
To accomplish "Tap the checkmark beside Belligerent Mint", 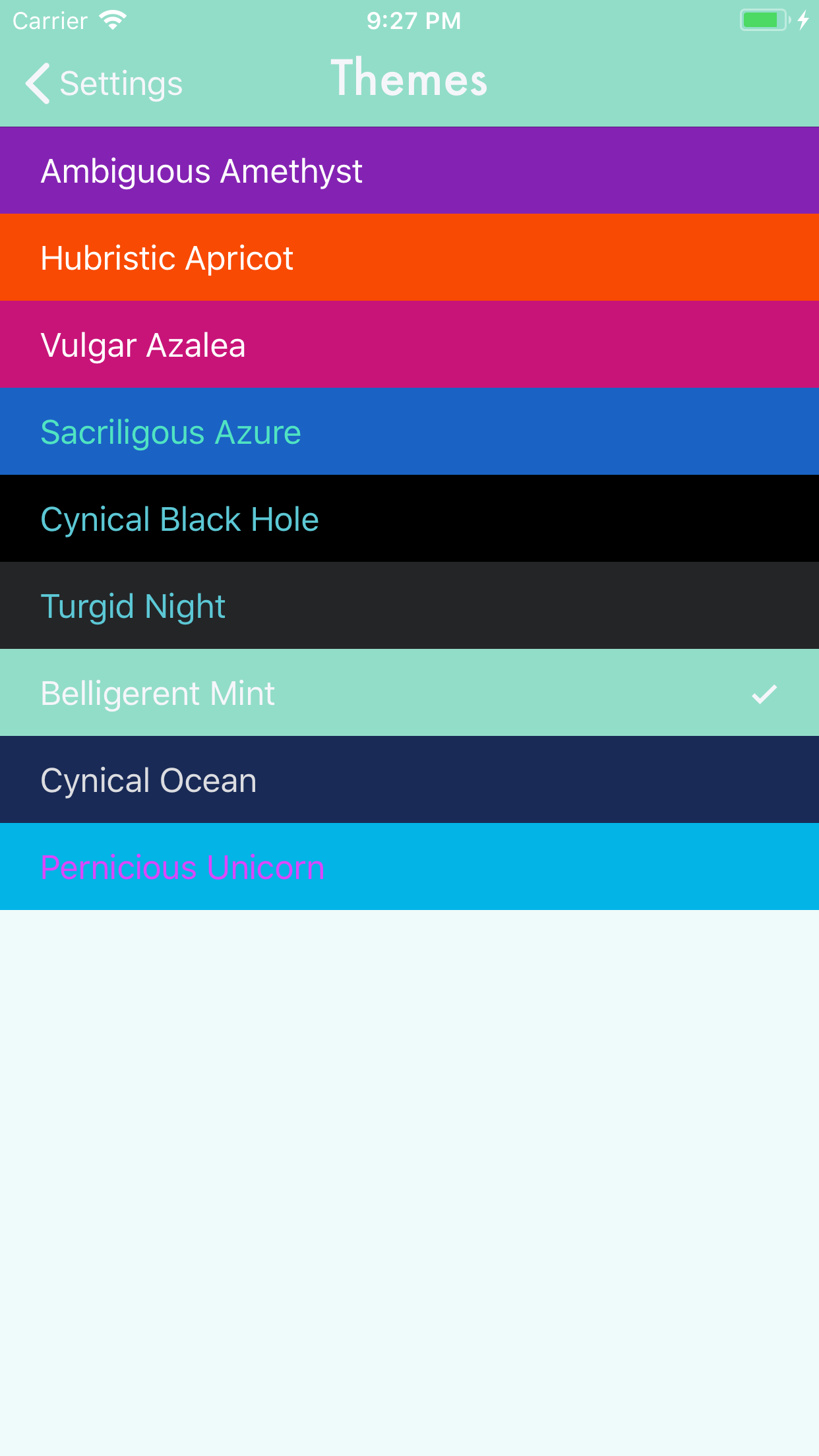I will pos(764,693).
